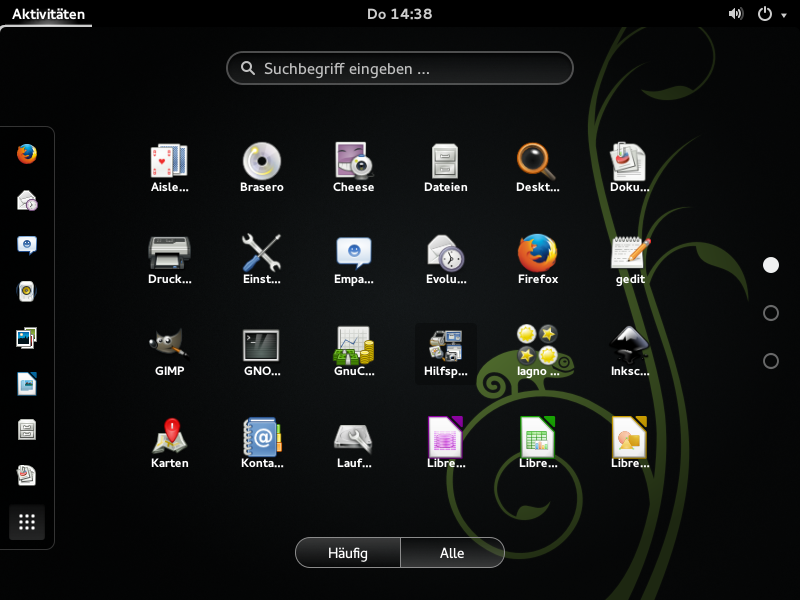Open Einstellungen system settings
The width and height of the screenshot is (800, 600).
point(262,259)
